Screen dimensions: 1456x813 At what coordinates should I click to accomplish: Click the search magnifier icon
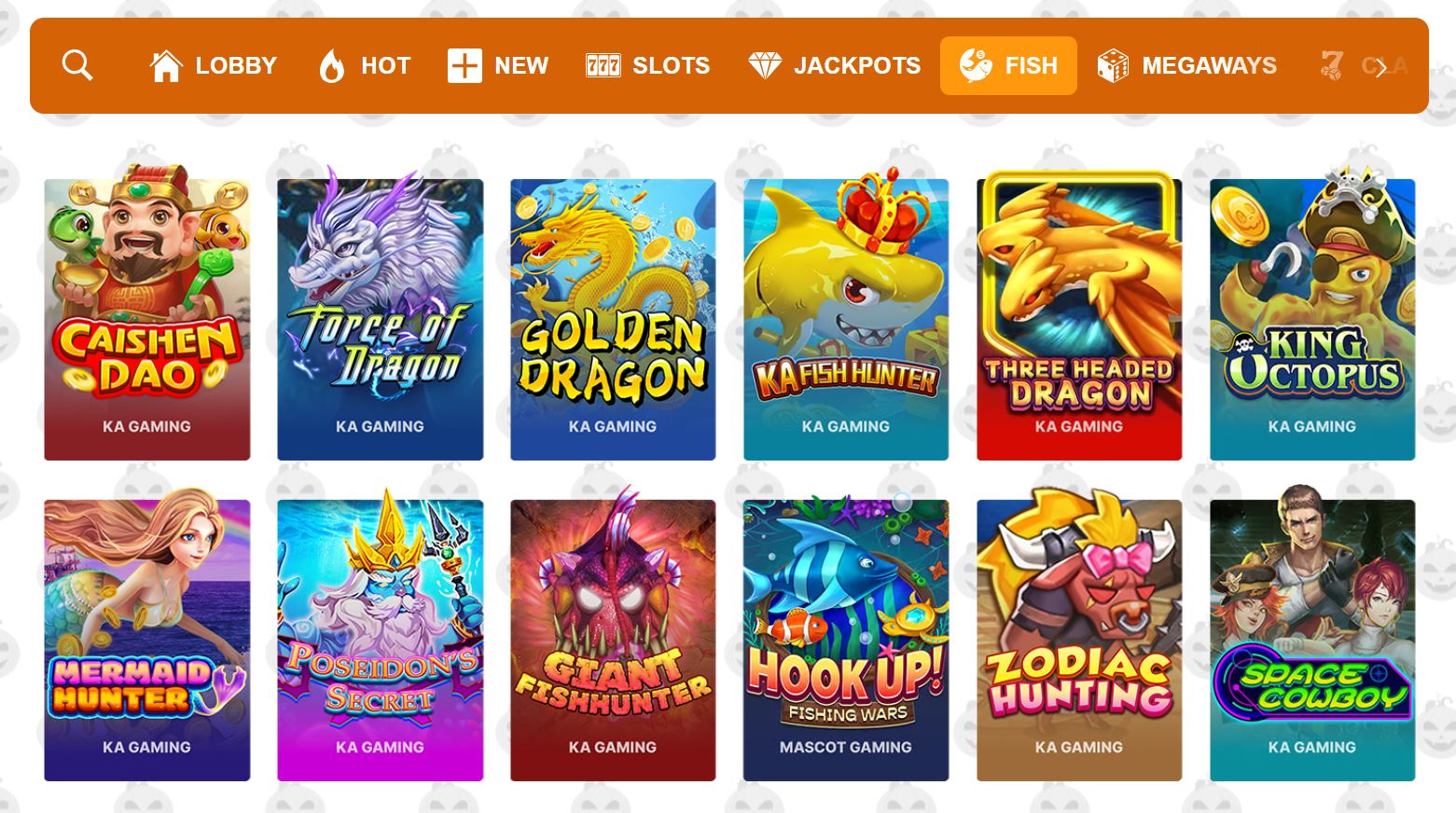tap(77, 65)
